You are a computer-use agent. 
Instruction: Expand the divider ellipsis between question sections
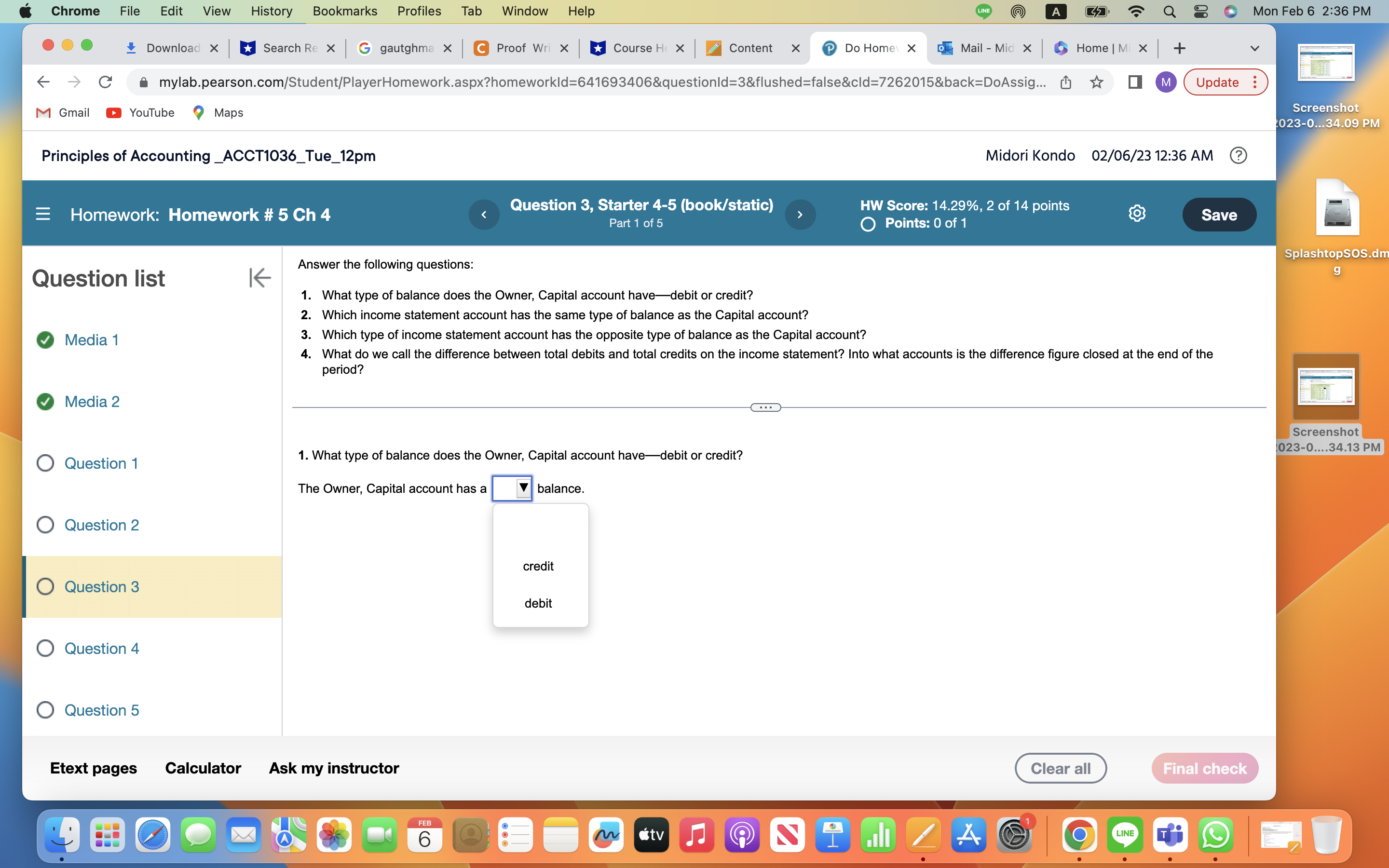point(765,407)
